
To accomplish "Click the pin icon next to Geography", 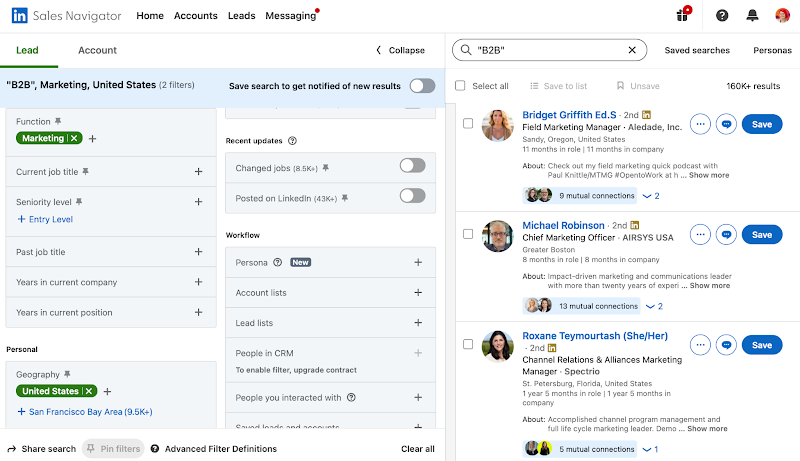I will pos(67,374).
